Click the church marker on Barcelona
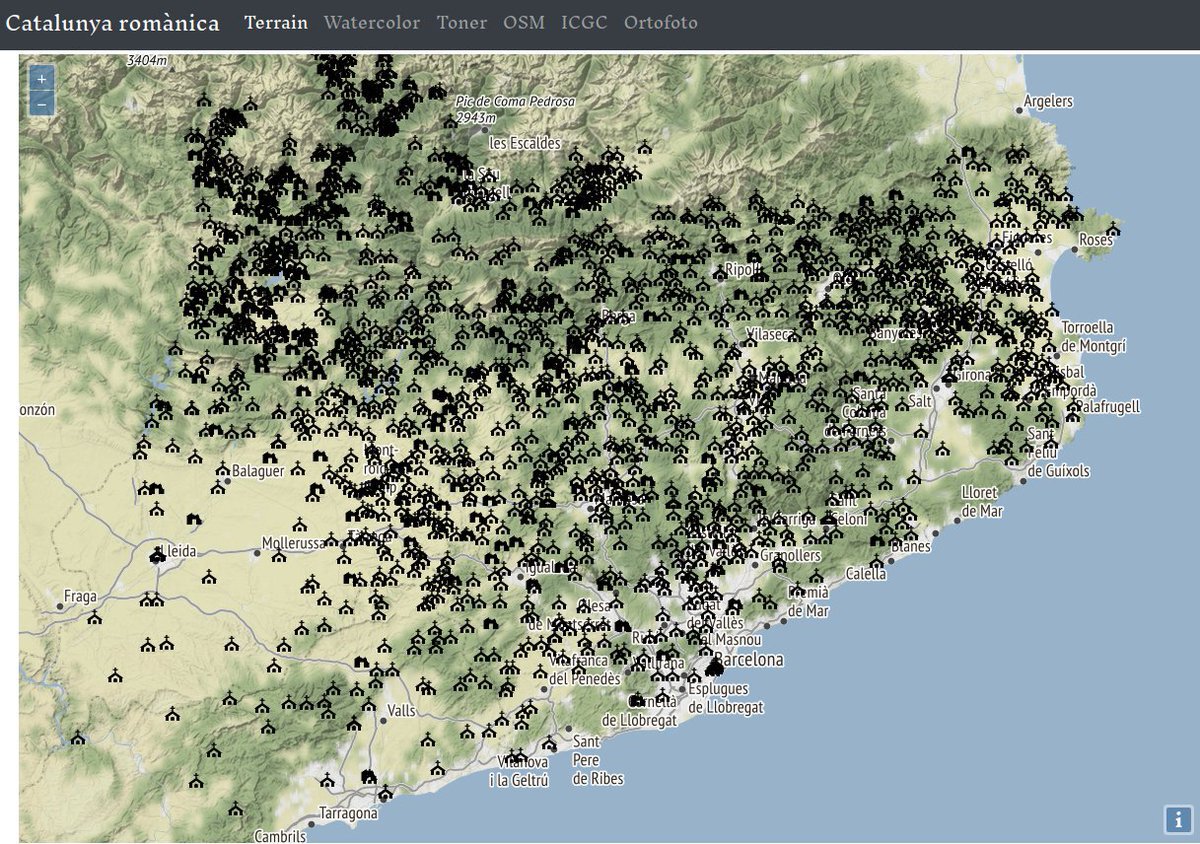The width and height of the screenshot is (1200, 844). click(x=714, y=667)
